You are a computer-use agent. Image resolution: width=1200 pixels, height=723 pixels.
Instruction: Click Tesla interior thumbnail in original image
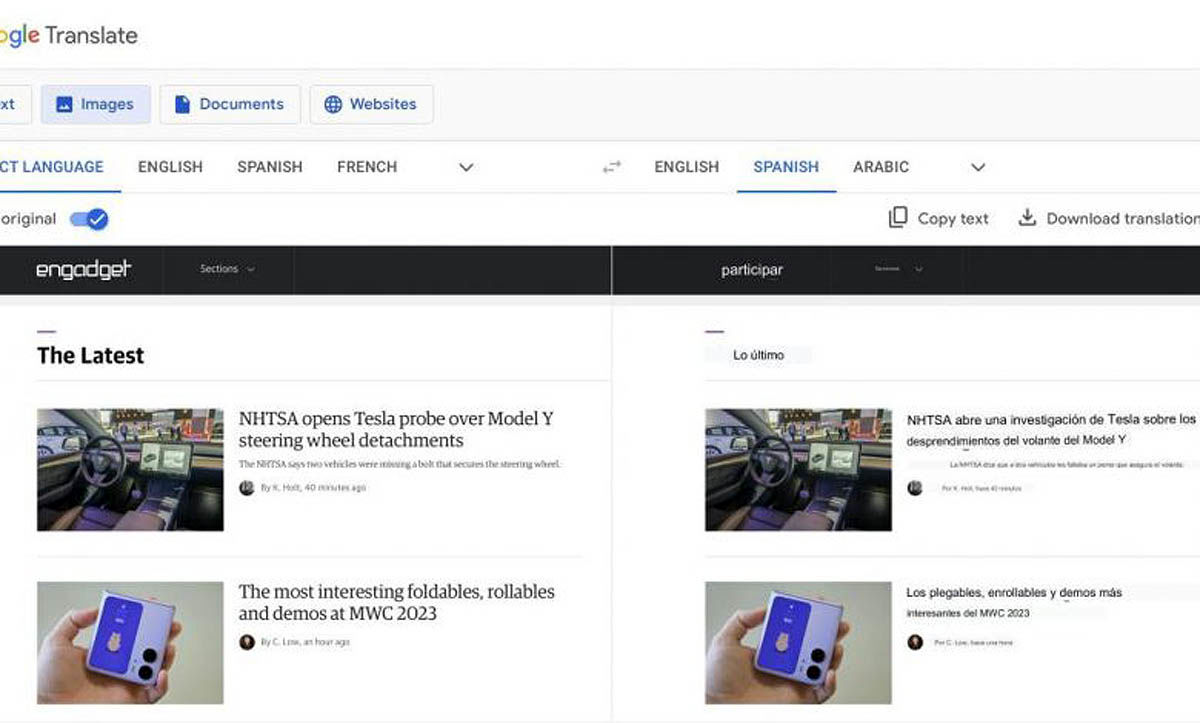(130, 469)
